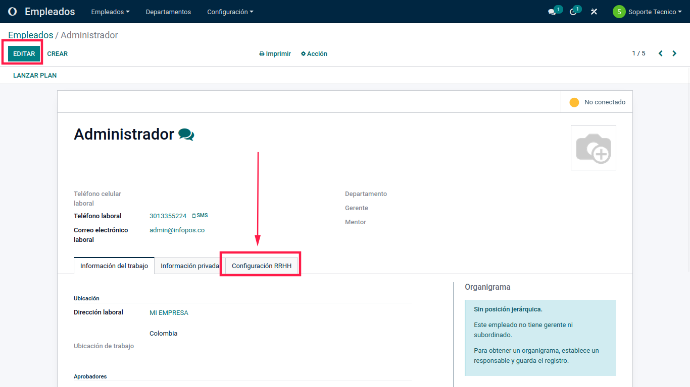
Task: Click the green user avatar icon
Action: (x=619, y=12)
